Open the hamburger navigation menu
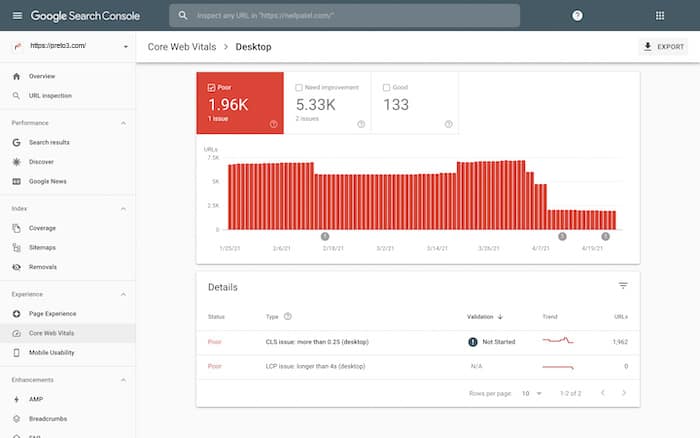Image resolution: width=700 pixels, height=438 pixels. point(17,16)
